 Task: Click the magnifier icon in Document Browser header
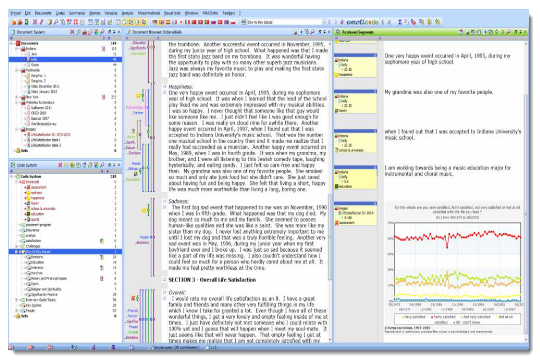pyautogui.click(x=312, y=32)
